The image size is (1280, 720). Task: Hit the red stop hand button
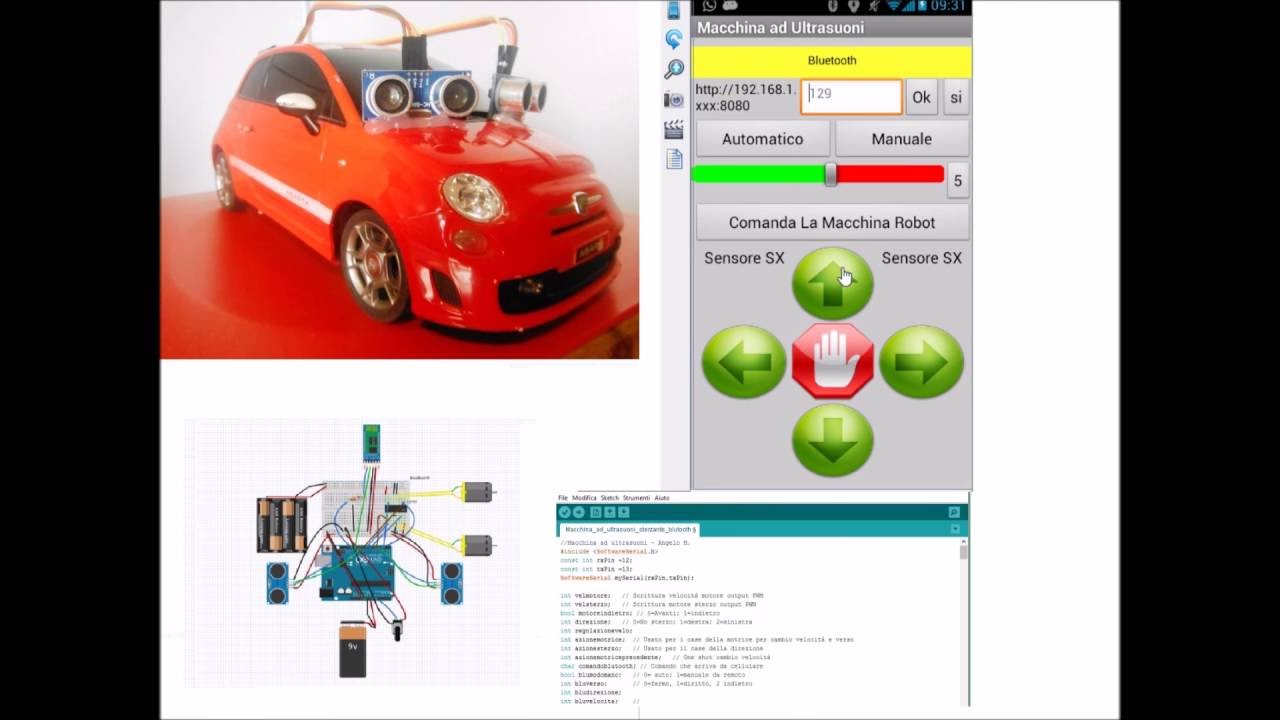pyautogui.click(x=832, y=361)
